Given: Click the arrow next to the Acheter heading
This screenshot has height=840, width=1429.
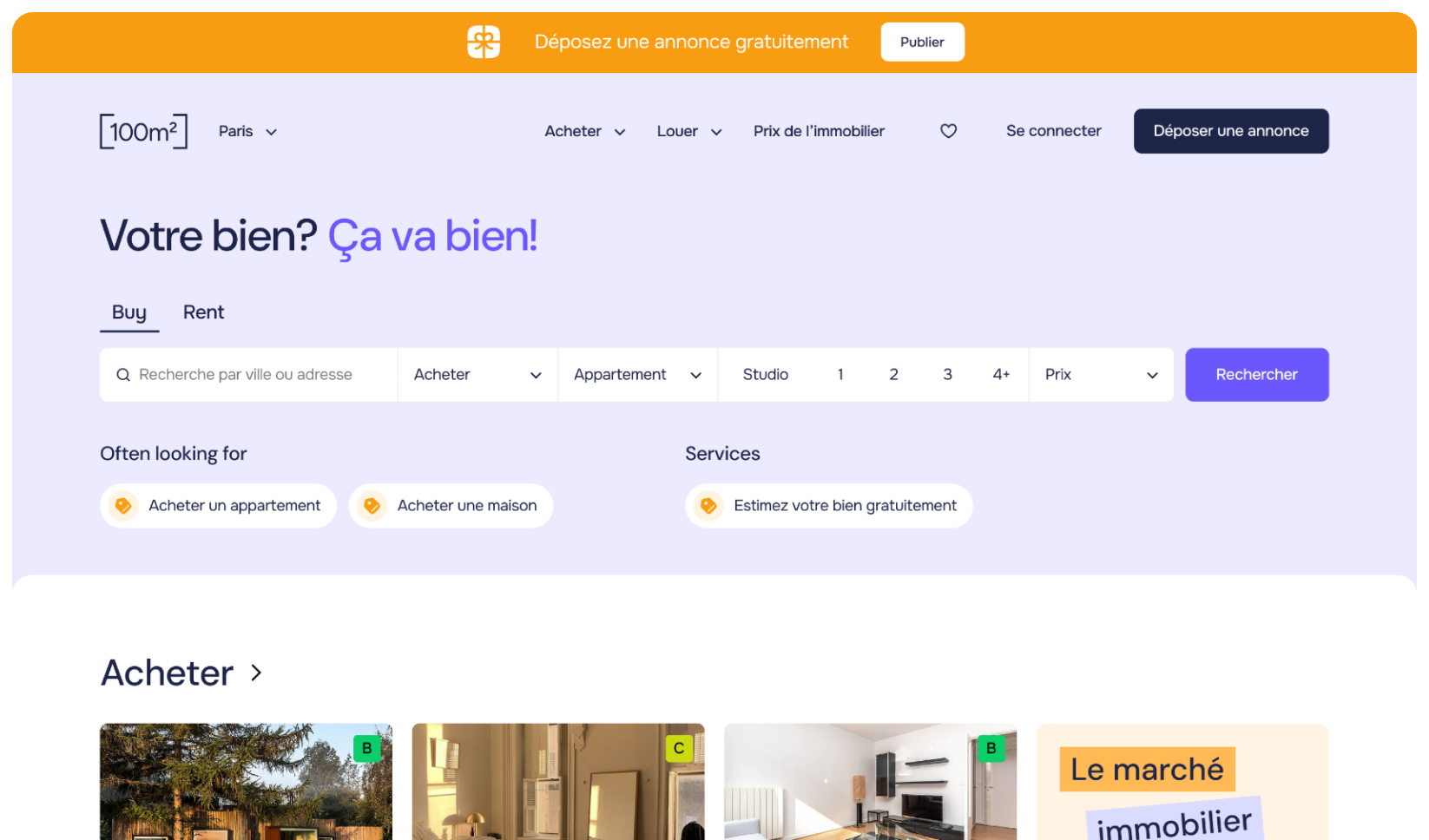Looking at the screenshot, I should [255, 673].
